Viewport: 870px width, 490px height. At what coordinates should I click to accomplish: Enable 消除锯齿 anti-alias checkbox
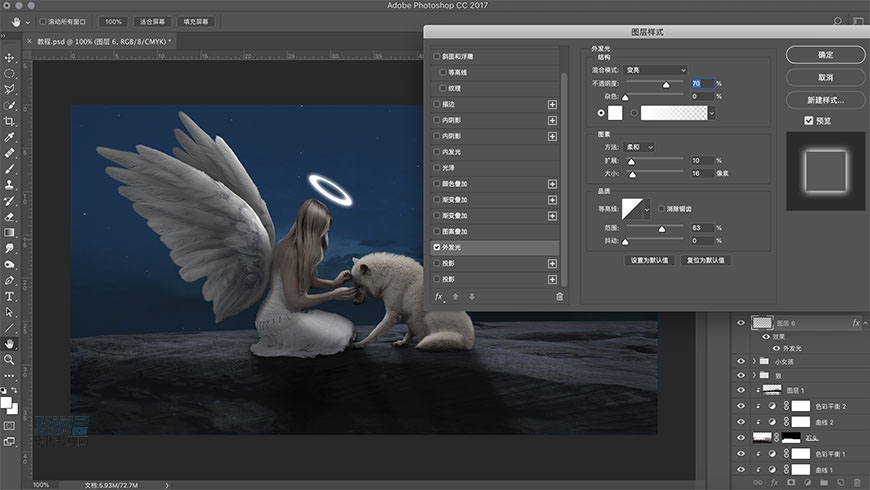[x=661, y=209]
